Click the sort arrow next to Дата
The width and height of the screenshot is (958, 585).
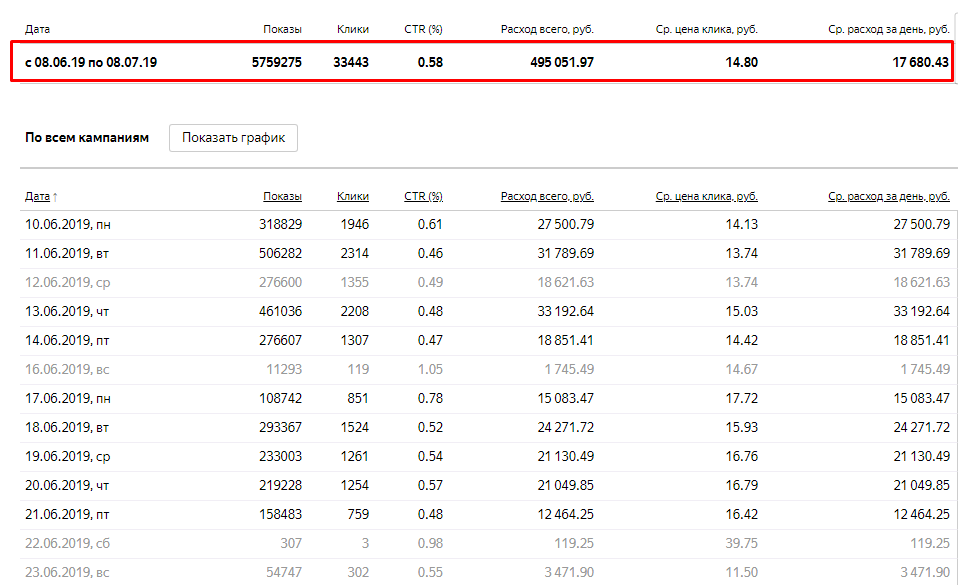click(x=55, y=197)
